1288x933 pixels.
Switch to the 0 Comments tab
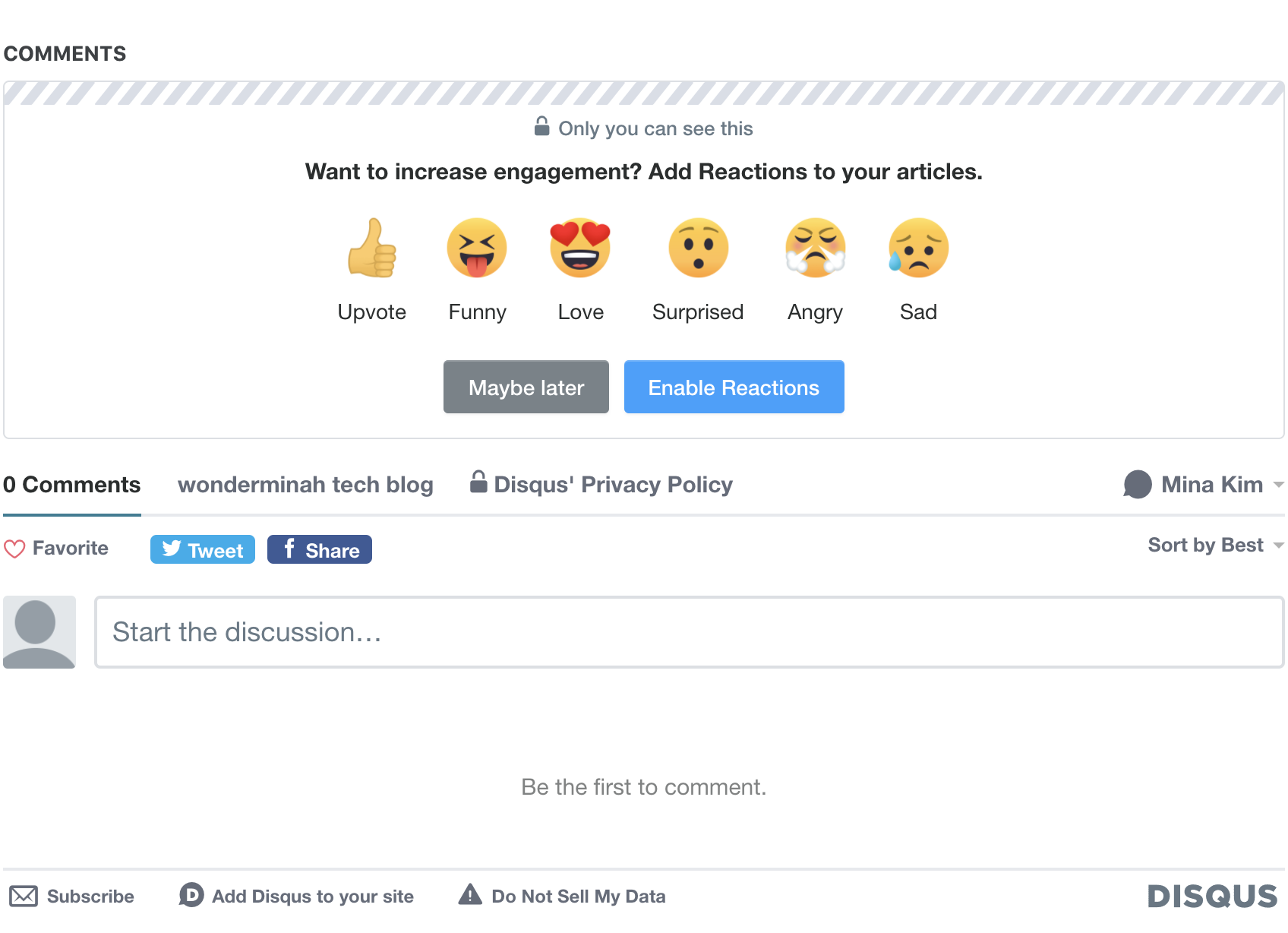tap(72, 485)
